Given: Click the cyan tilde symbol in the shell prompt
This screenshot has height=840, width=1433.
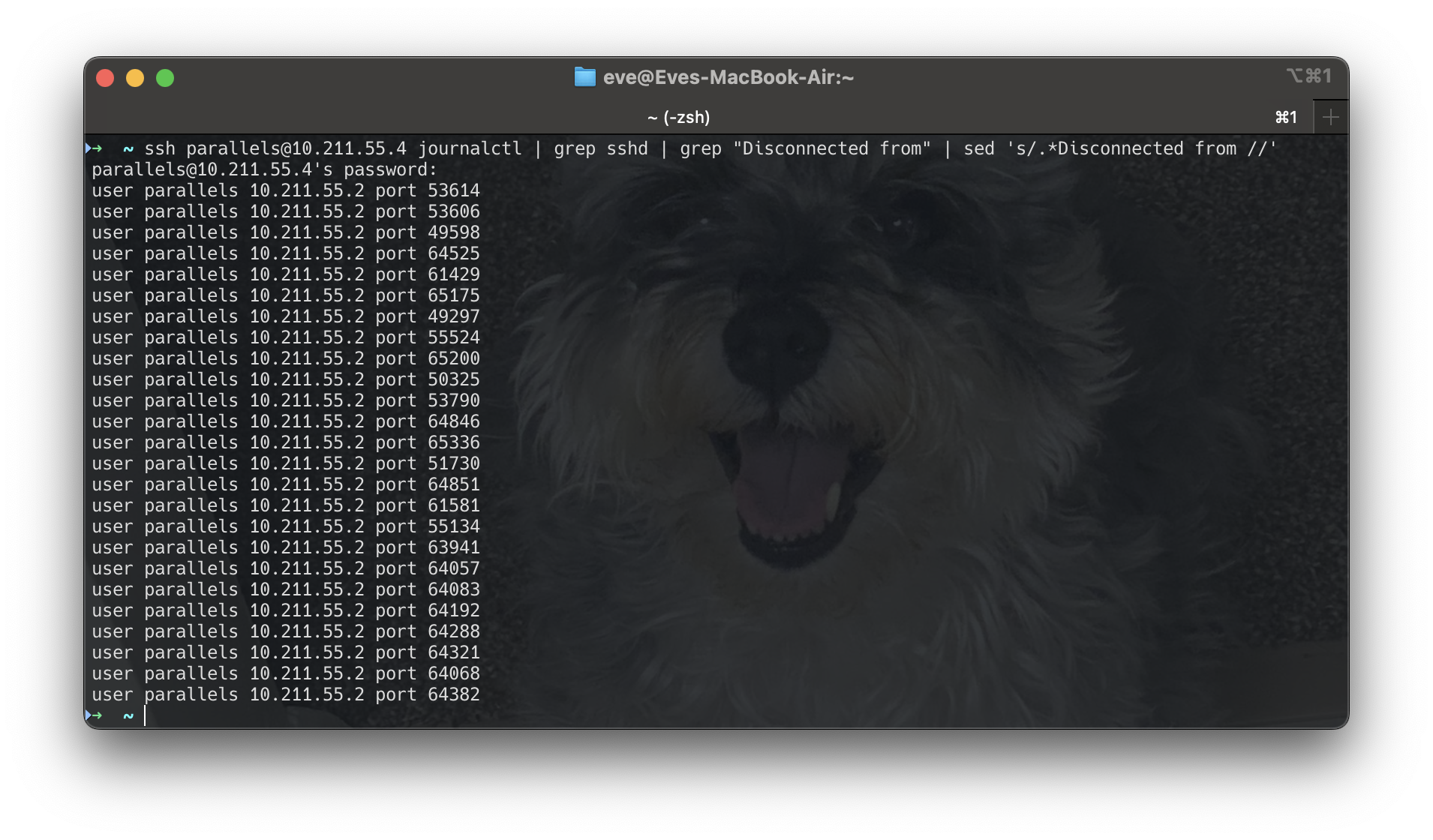Looking at the screenshot, I should (x=126, y=148).
